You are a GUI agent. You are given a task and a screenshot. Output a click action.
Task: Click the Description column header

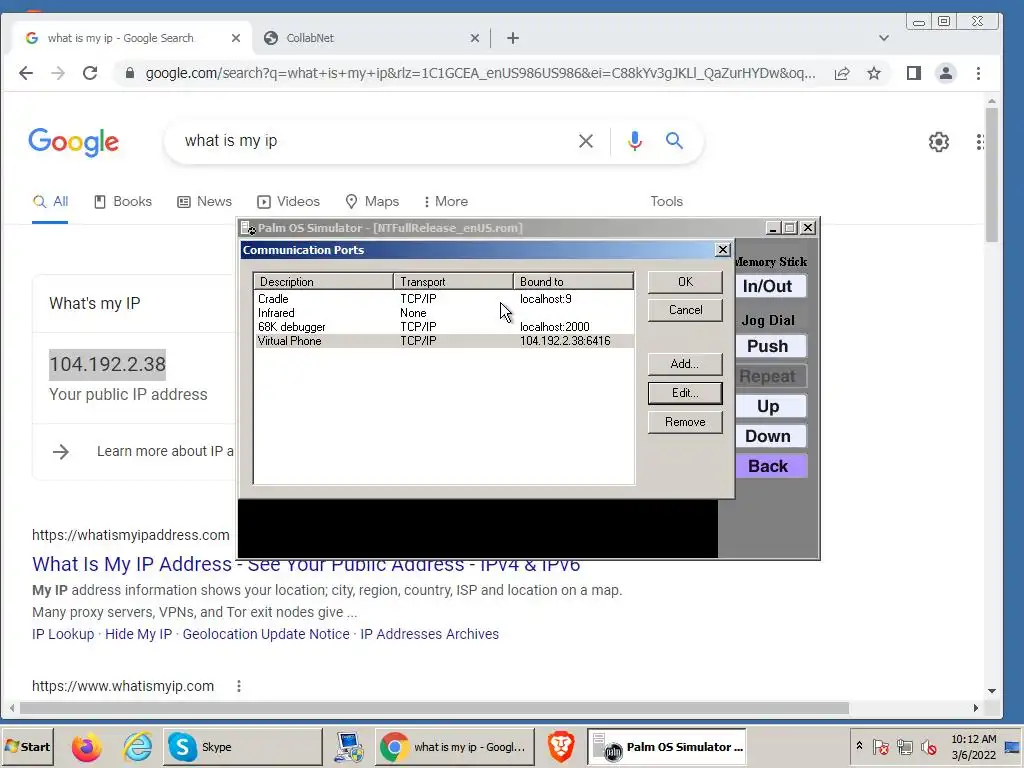(x=323, y=281)
